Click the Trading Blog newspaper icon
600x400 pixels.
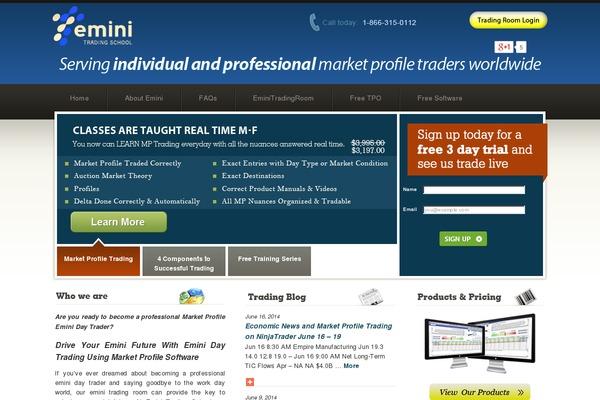tap(370, 297)
